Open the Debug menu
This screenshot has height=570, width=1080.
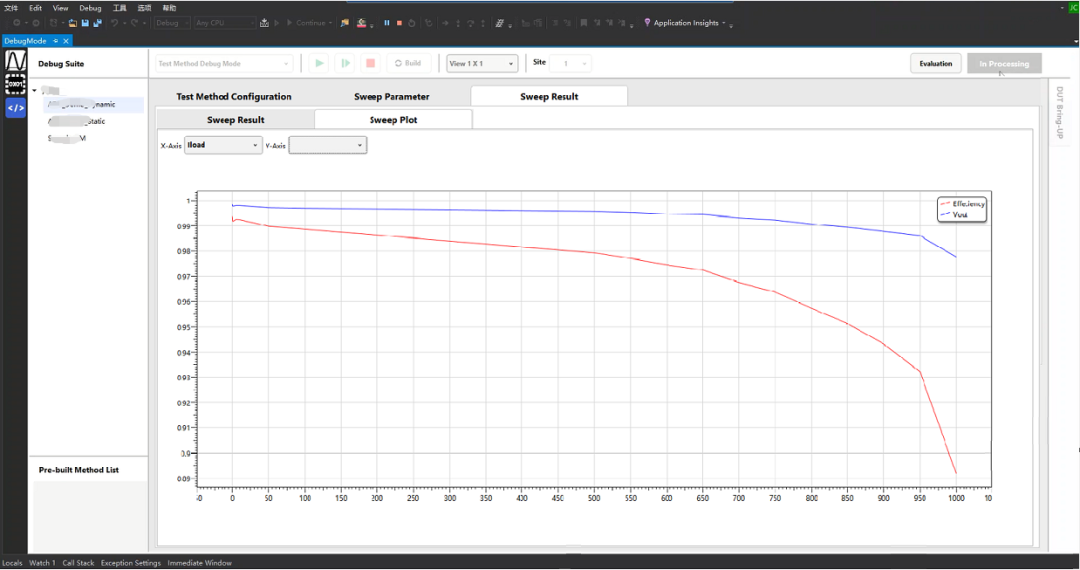click(x=90, y=8)
